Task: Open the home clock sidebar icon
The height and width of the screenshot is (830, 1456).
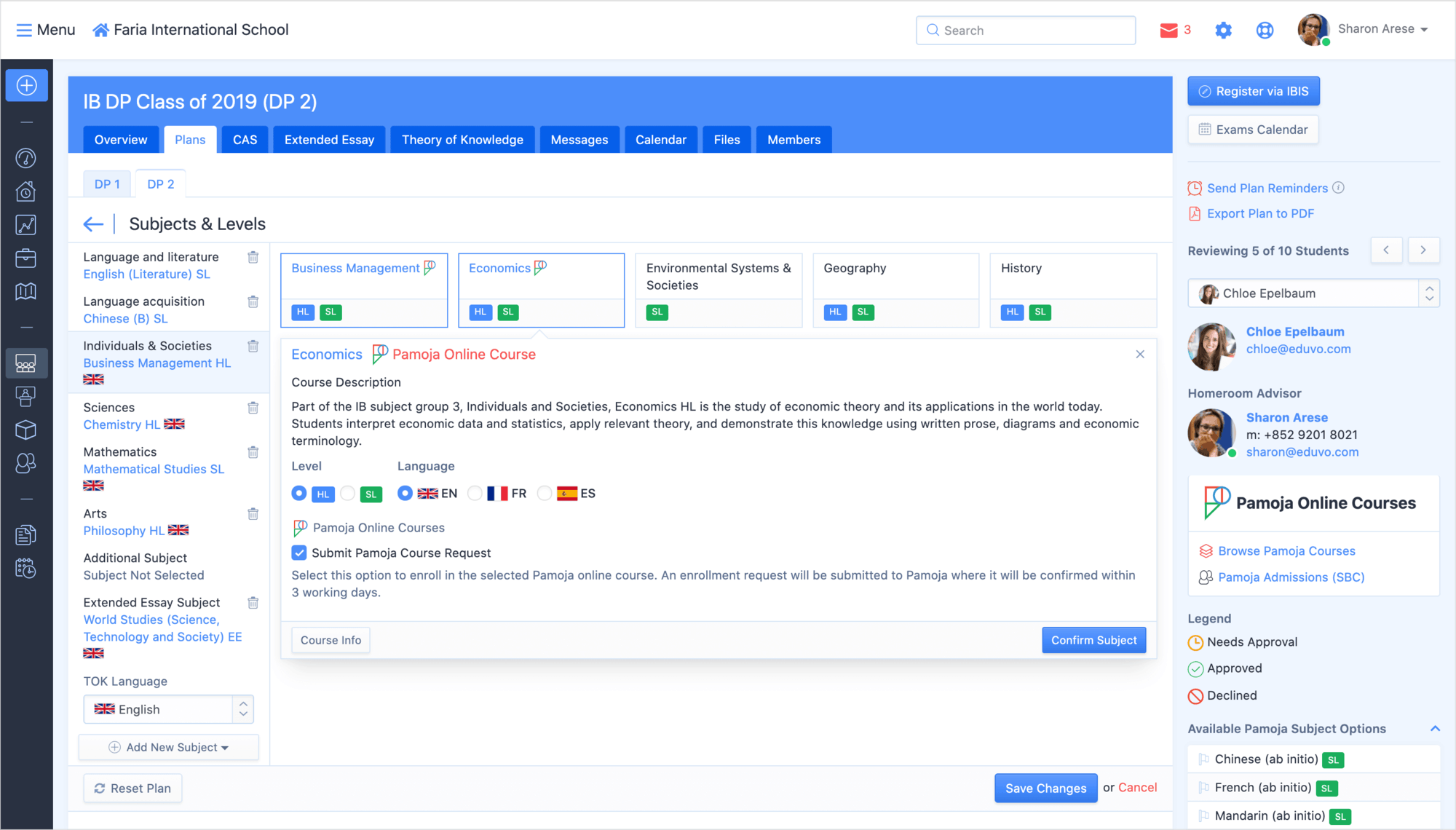Action: pos(26,191)
